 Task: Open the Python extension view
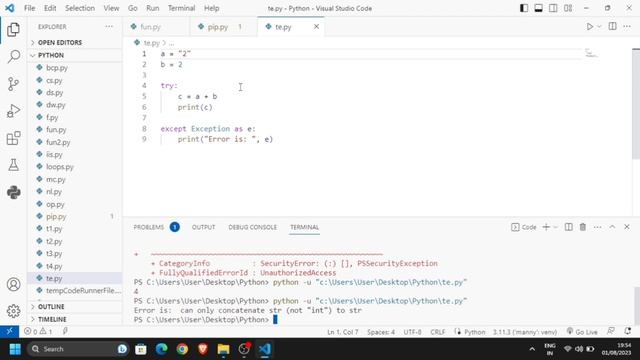tap(13, 192)
